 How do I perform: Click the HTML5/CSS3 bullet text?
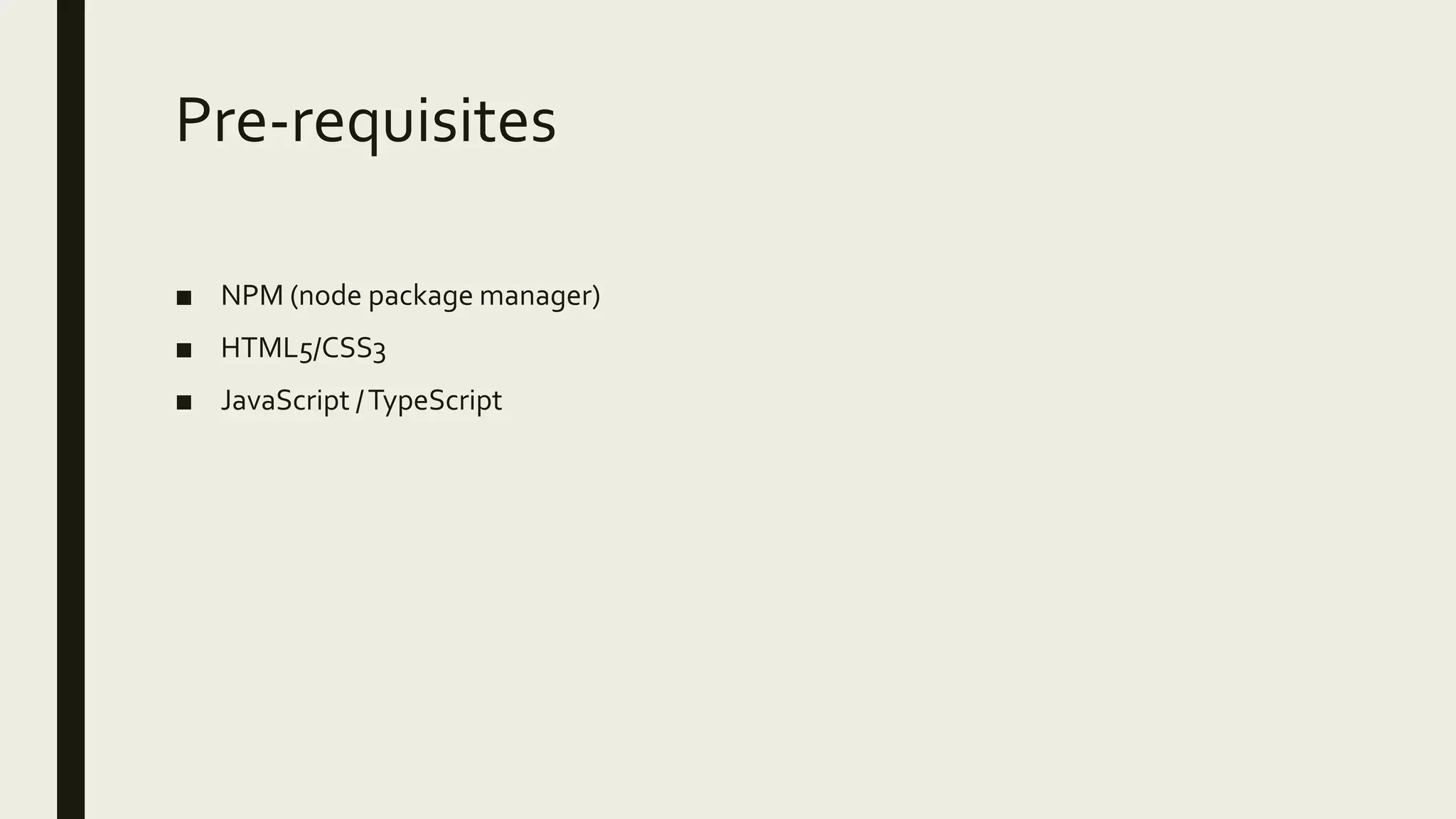303,348
